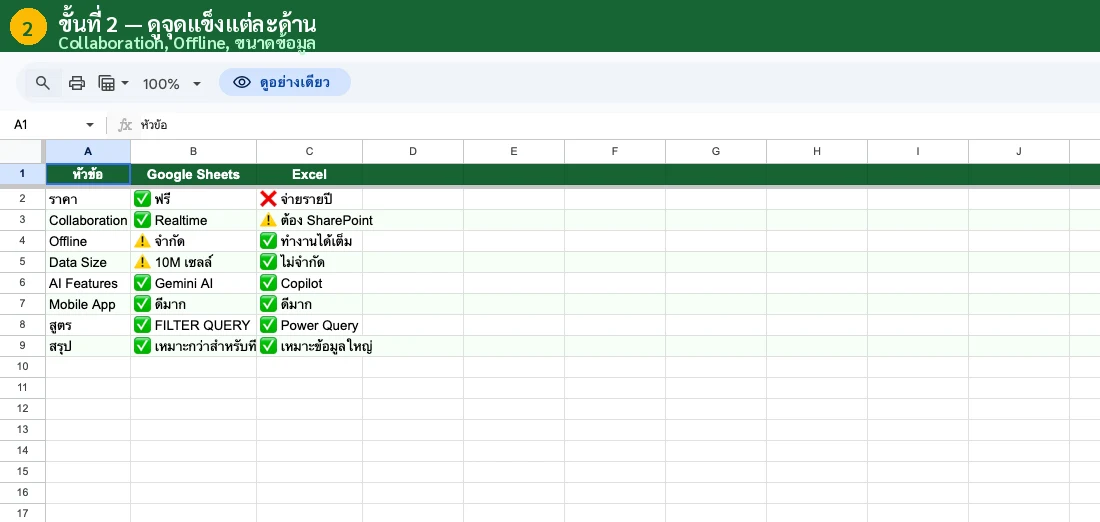Click the จ่ายรายปี cell
Viewport: 1100px width, 522px height.
(x=309, y=199)
